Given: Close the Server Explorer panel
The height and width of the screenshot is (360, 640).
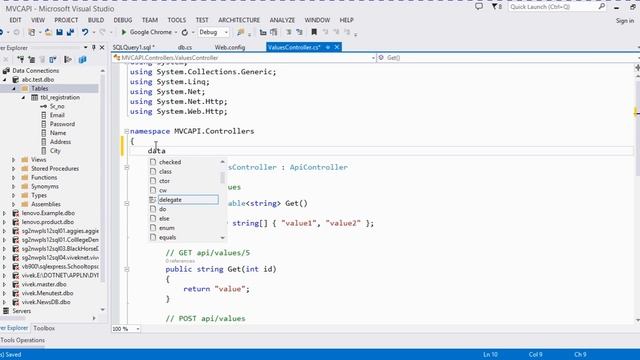Looking at the screenshot, I should [102, 47].
